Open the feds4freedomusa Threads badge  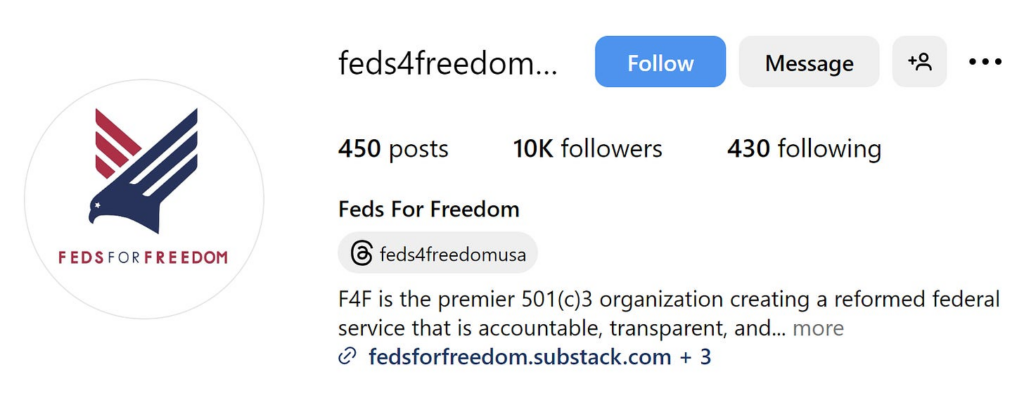[438, 254]
